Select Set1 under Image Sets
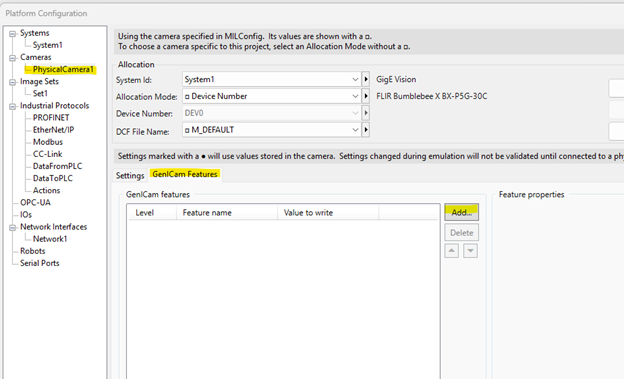 [40, 93]
